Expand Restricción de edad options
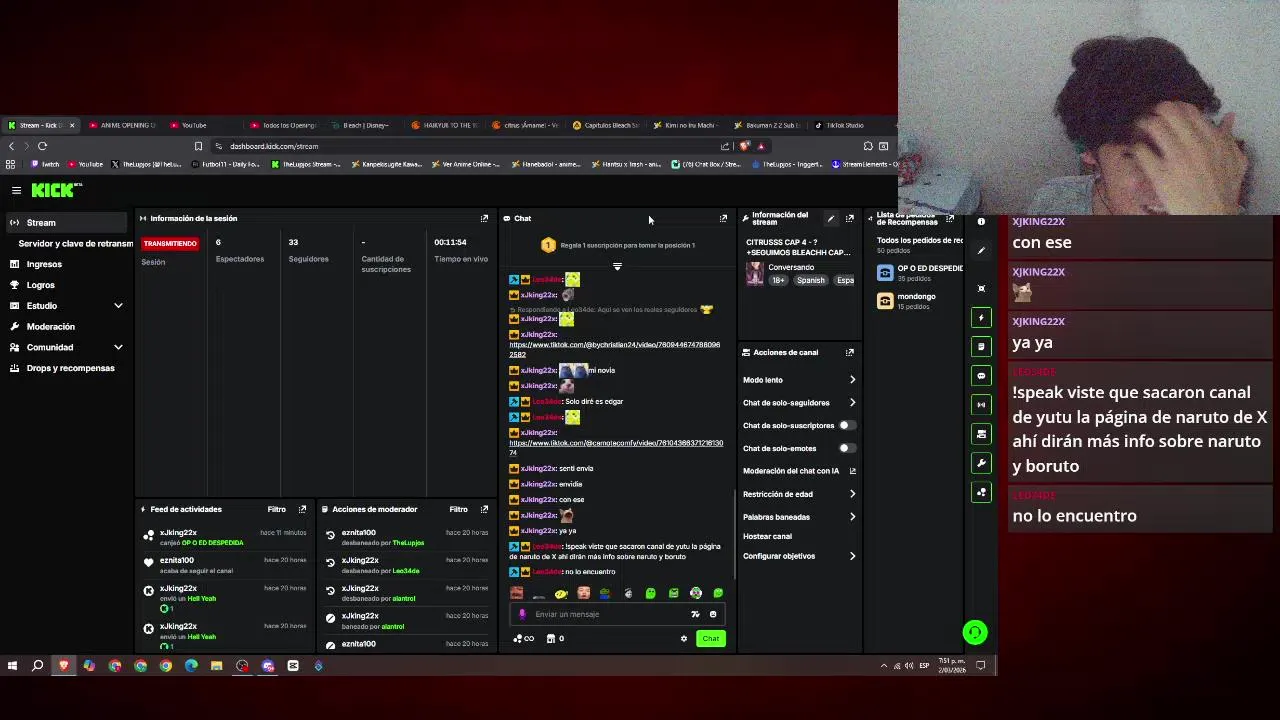Screen dimensions: 1280x720 852,494
